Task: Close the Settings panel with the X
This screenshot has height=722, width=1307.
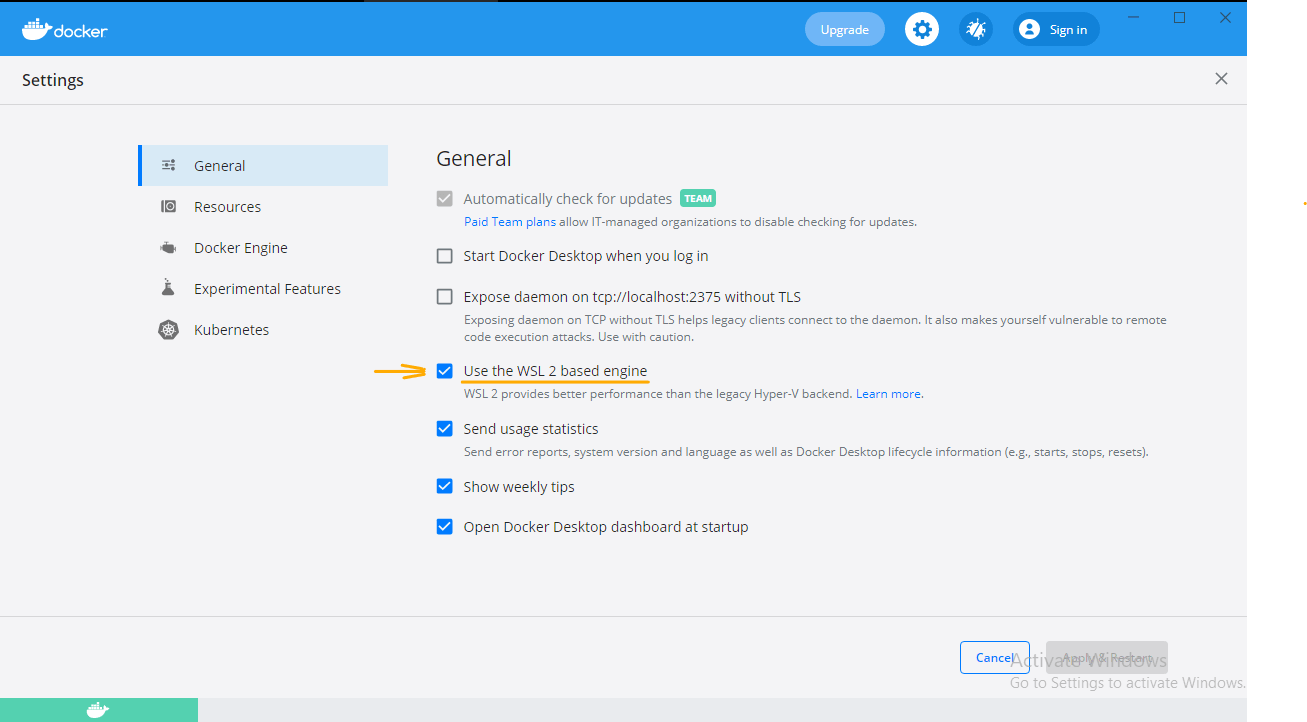Action: pos(1221,79)
